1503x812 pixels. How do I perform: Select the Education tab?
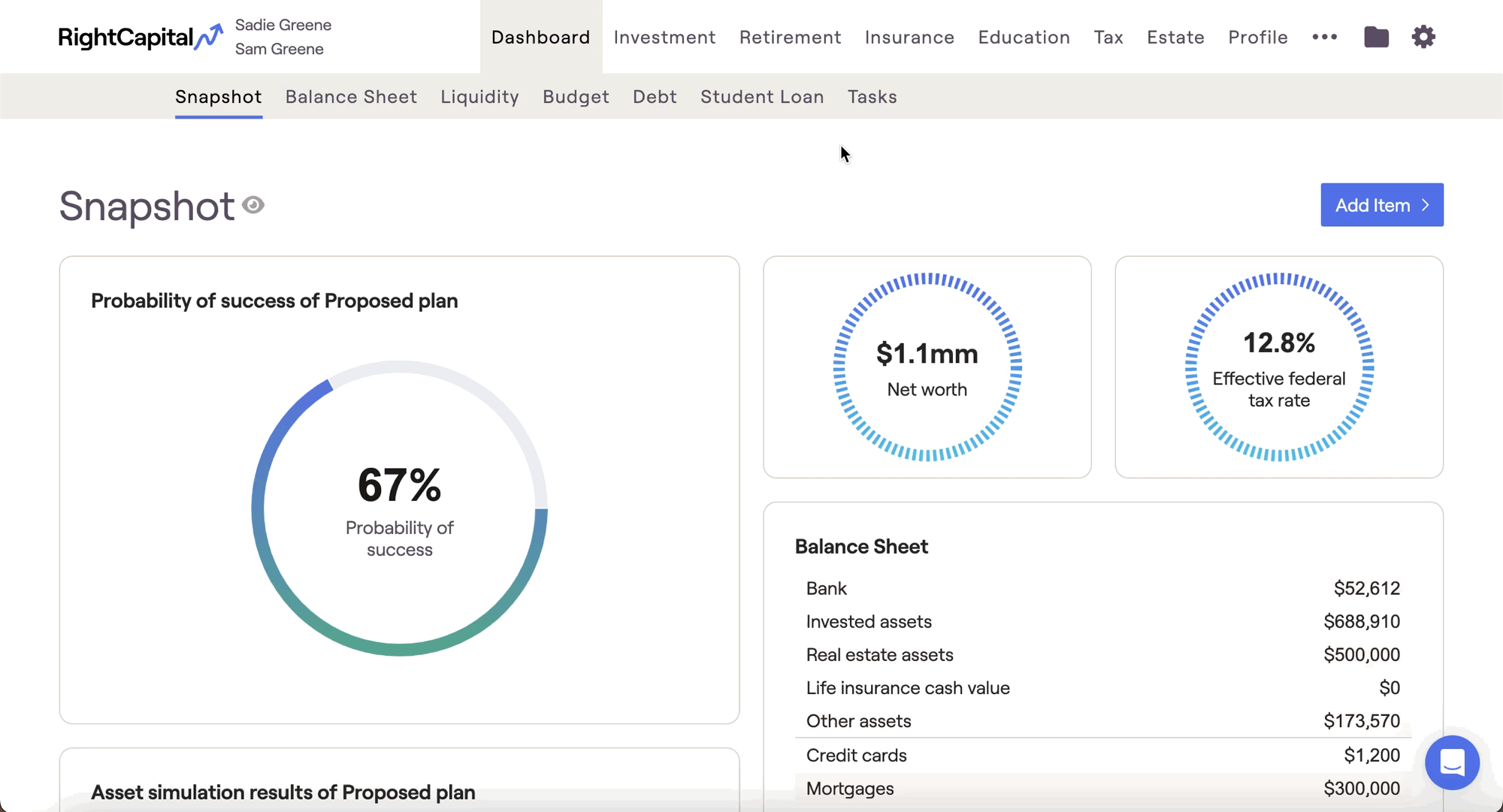click(1024, 37)
